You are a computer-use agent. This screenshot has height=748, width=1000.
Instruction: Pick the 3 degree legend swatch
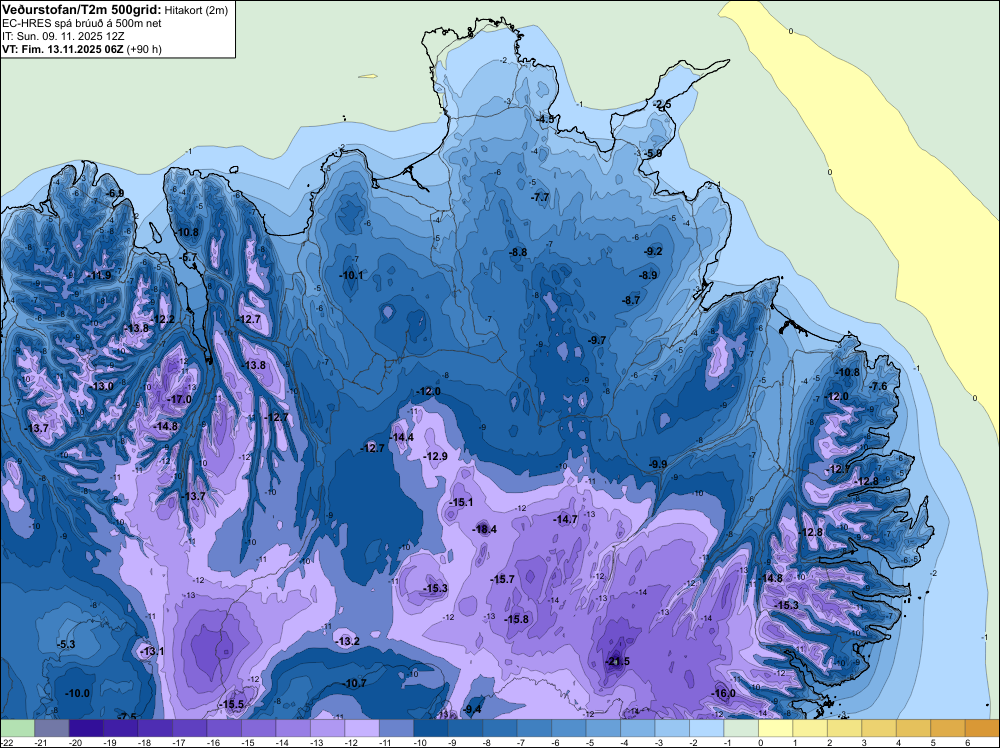(x=879, y=728)
